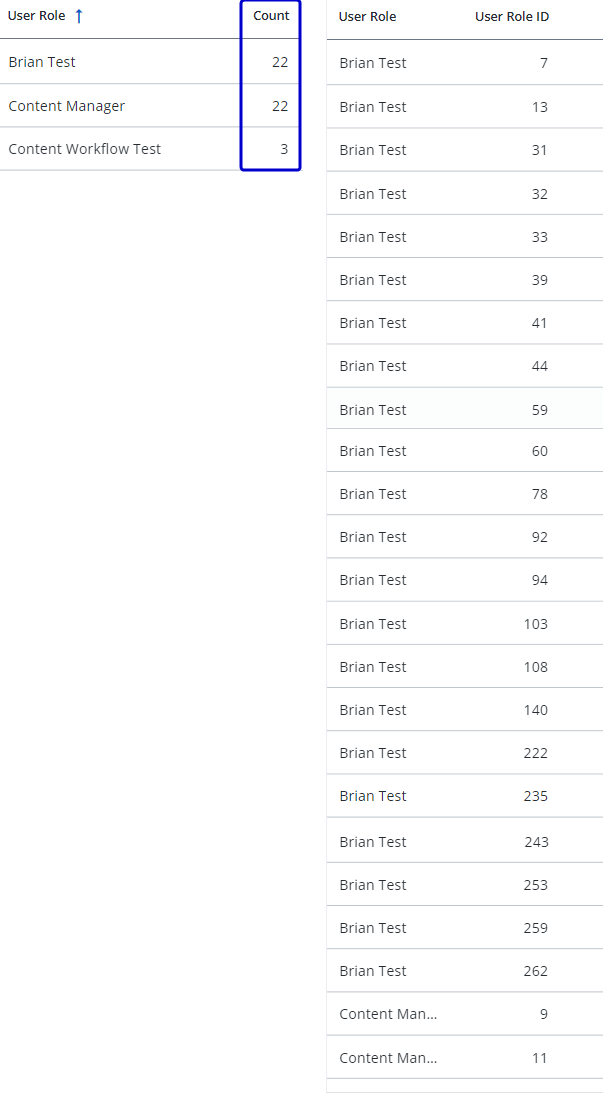Select the Content Man... row with ID 11

[x=465, y=1057]
